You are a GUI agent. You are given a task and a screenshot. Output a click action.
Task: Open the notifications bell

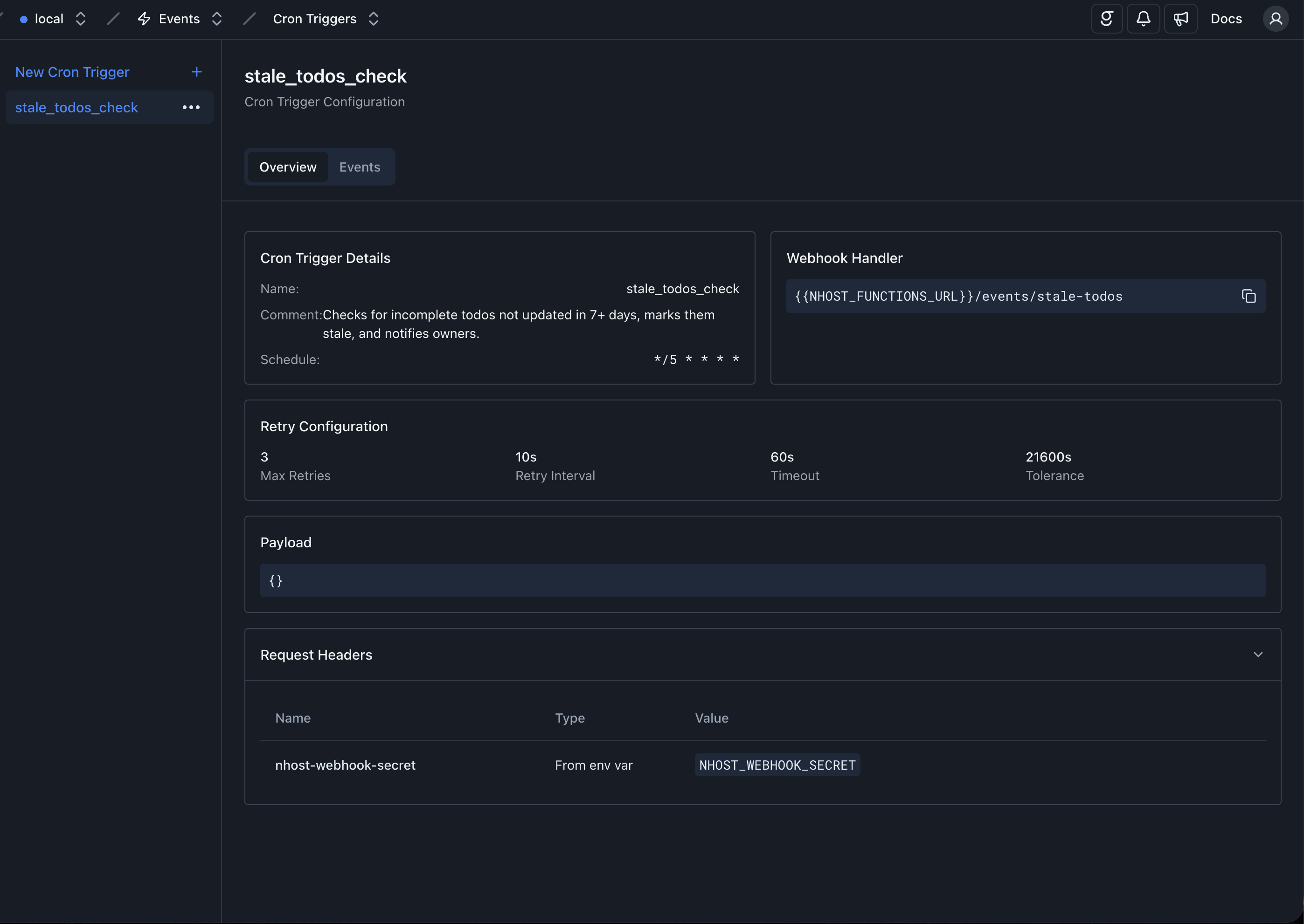pos(1144,18)
